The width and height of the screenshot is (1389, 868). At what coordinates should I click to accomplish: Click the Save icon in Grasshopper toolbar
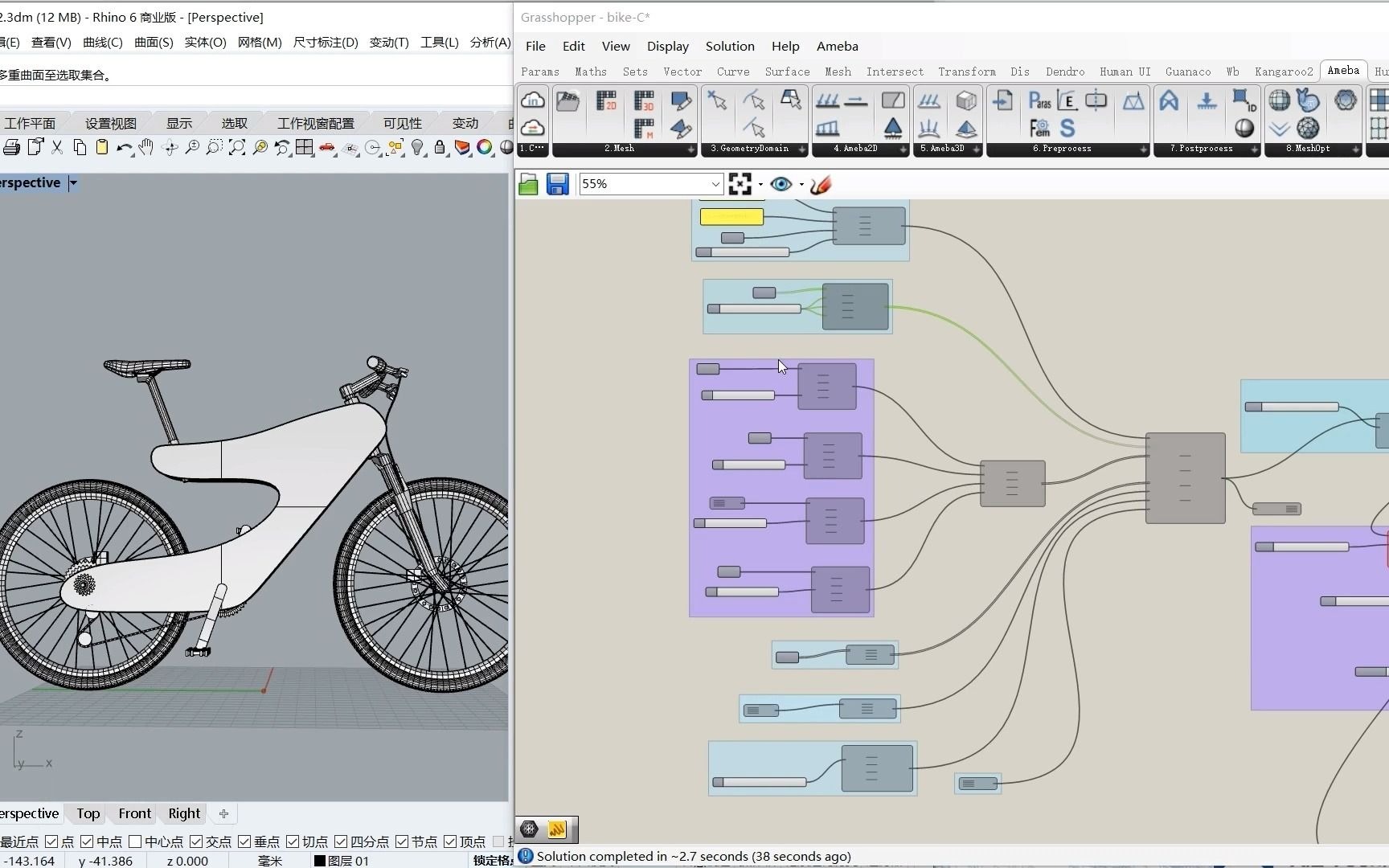click(x=557, y=184)
